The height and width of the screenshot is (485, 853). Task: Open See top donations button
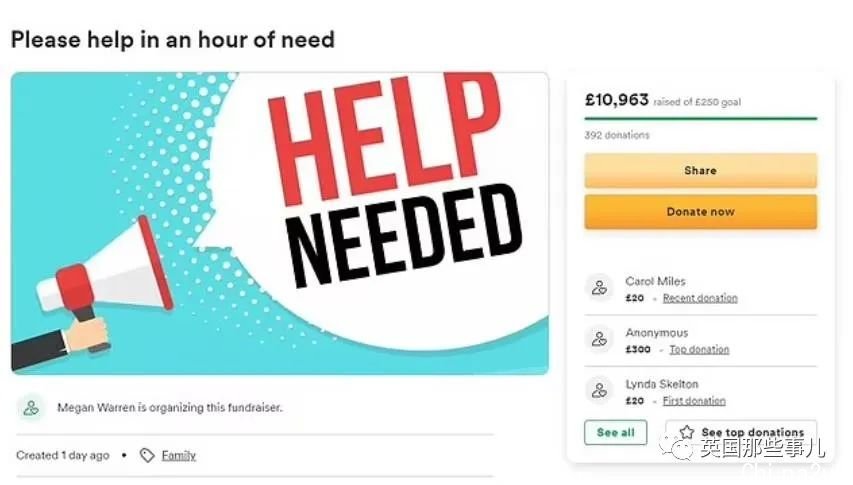[741, 432]
